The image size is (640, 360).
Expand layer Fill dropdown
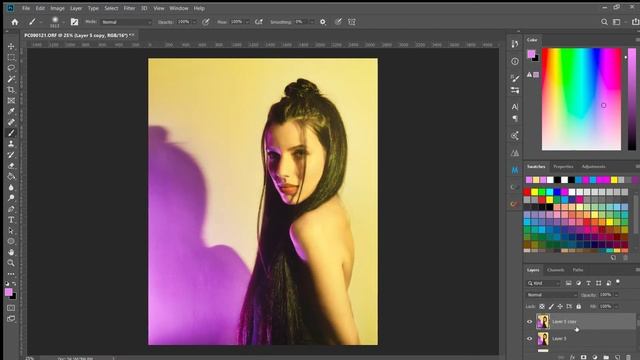click(616, 307)
